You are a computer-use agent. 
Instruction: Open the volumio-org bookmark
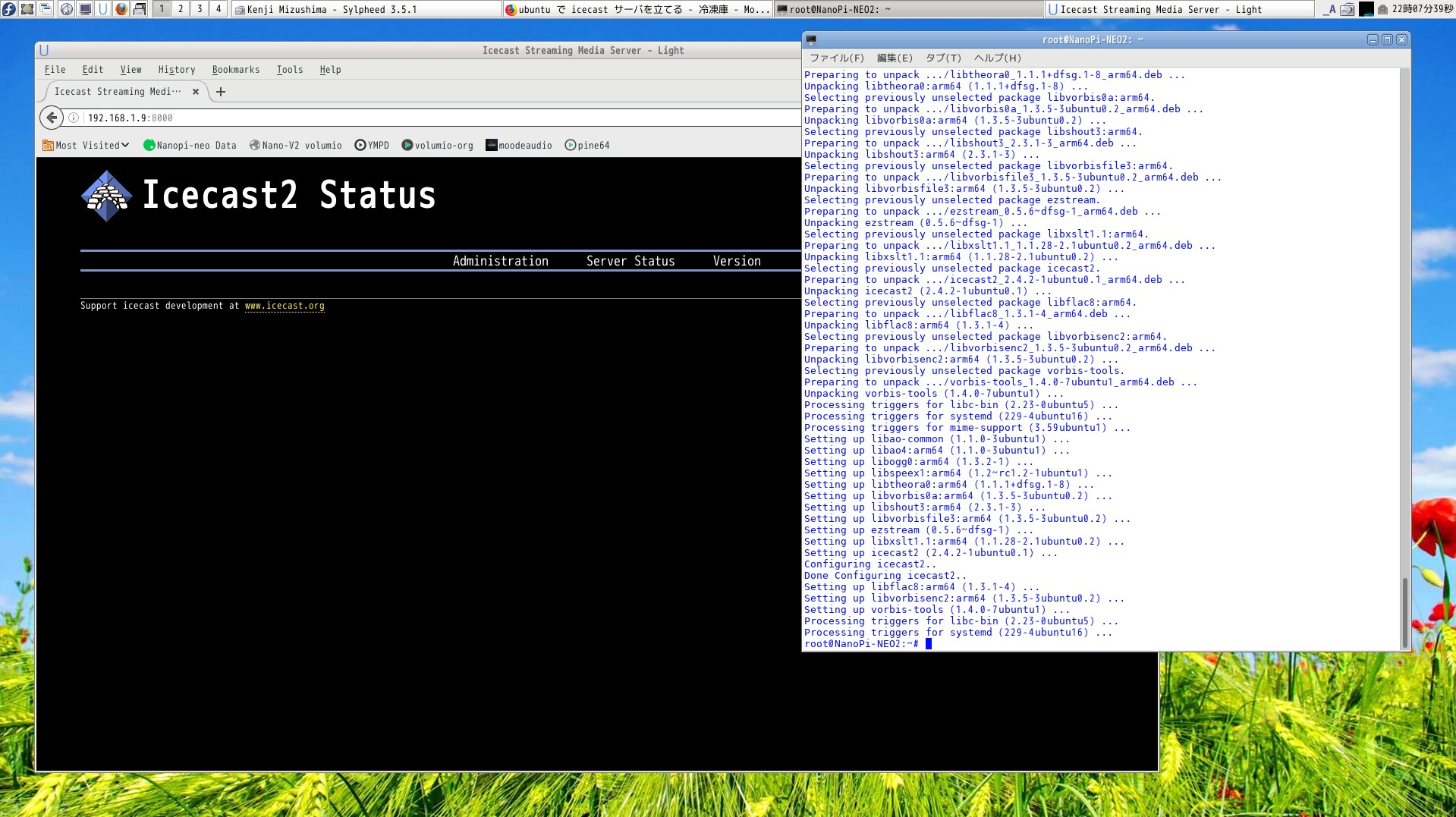438,145
